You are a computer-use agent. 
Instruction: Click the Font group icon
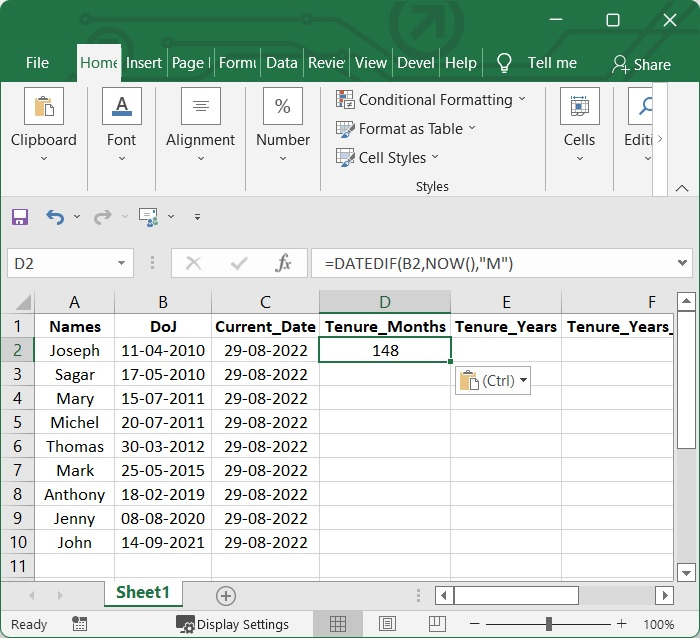[x=121, y=107]
